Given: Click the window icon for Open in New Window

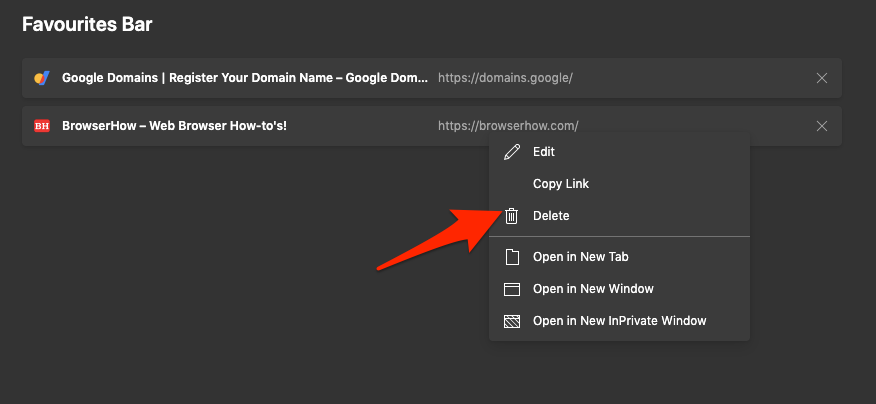Looking at the screenshot, I should pyautogui.click(x=512, y=289).
